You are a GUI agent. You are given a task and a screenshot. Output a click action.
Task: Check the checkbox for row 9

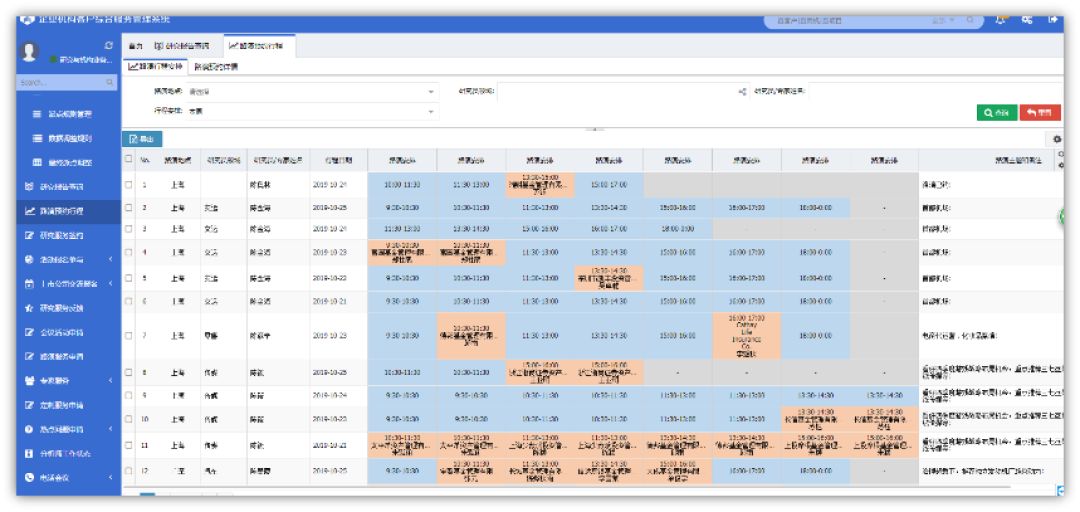(128, 396)
